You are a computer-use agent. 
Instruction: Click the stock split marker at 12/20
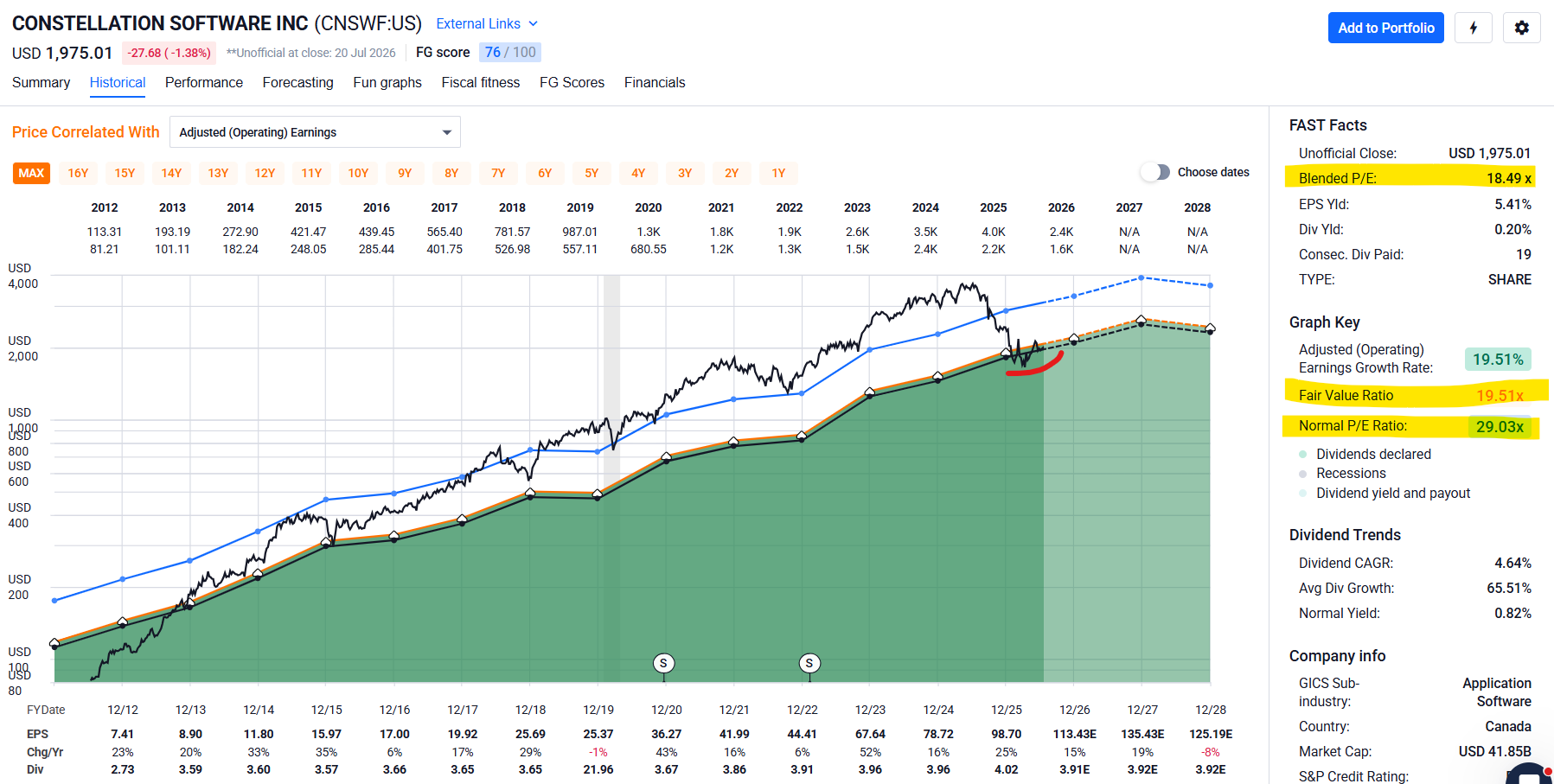[663, 663]
